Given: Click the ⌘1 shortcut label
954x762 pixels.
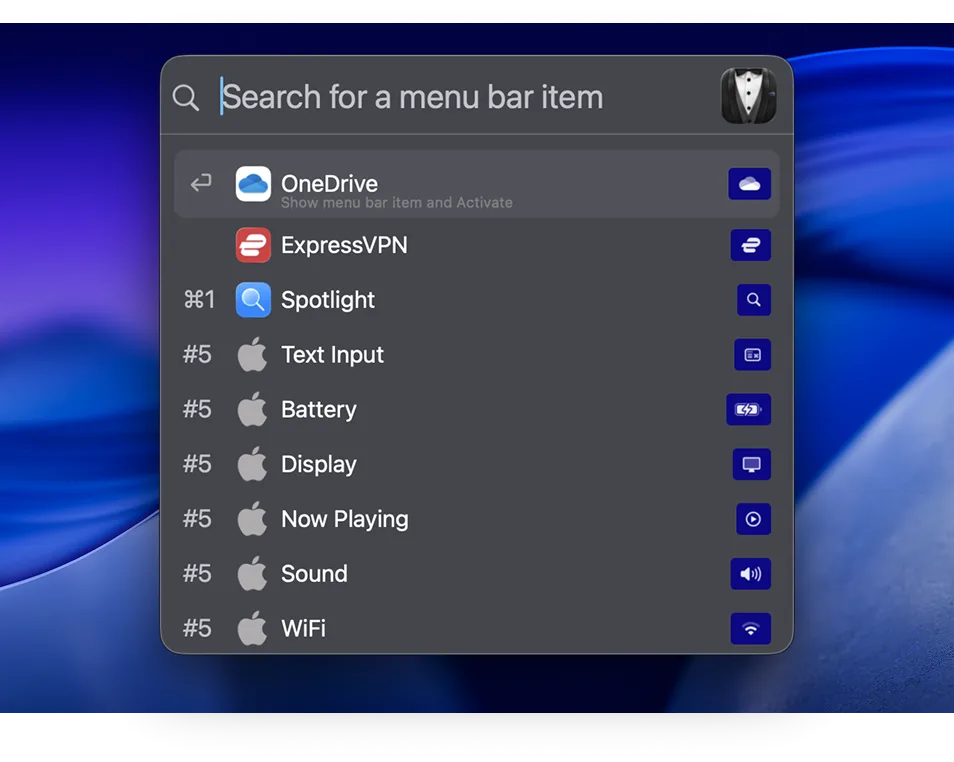Looking at the screenshot, I should tap(200, 299).
